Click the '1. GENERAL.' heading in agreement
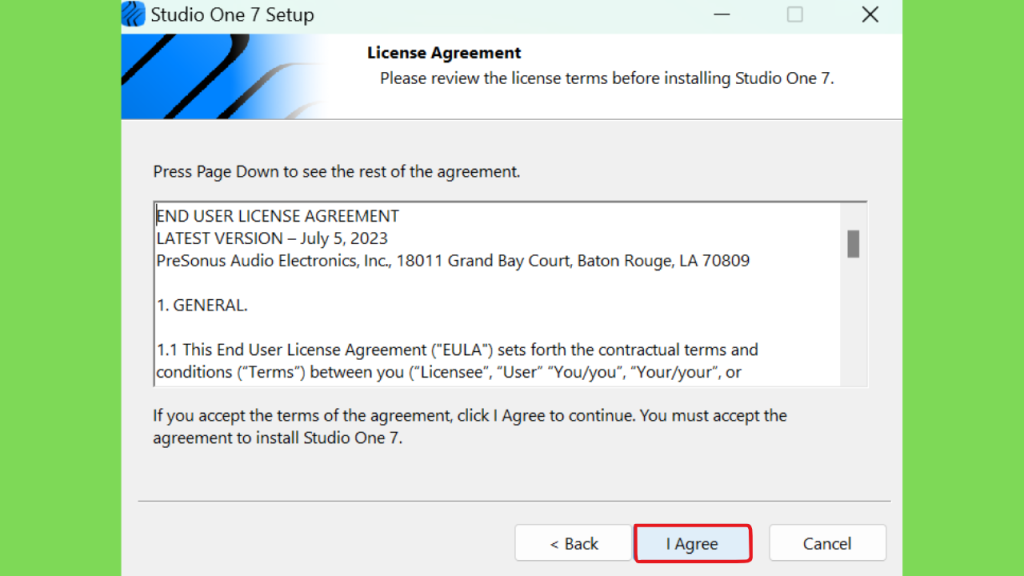The height and width of the screenshot is (576, 1024). pos(202,305)
